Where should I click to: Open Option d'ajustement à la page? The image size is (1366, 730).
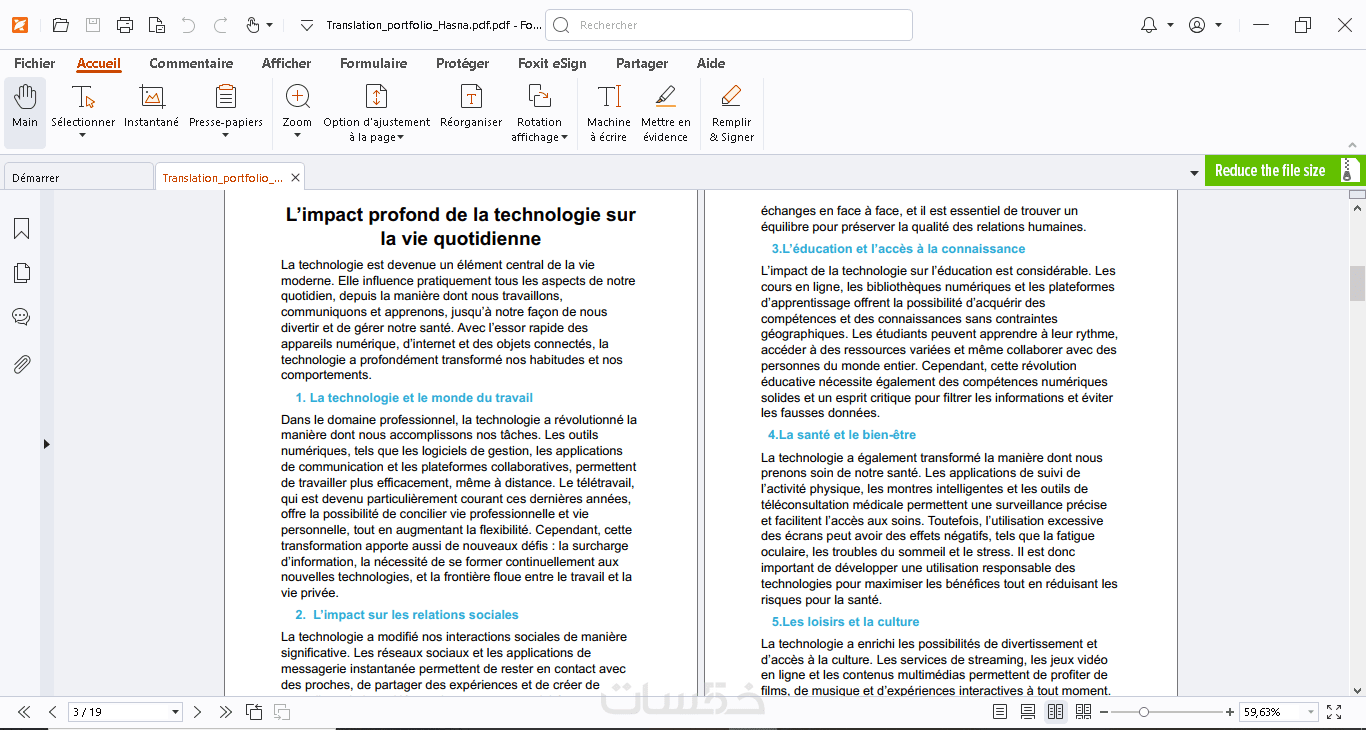pos(377,112)
